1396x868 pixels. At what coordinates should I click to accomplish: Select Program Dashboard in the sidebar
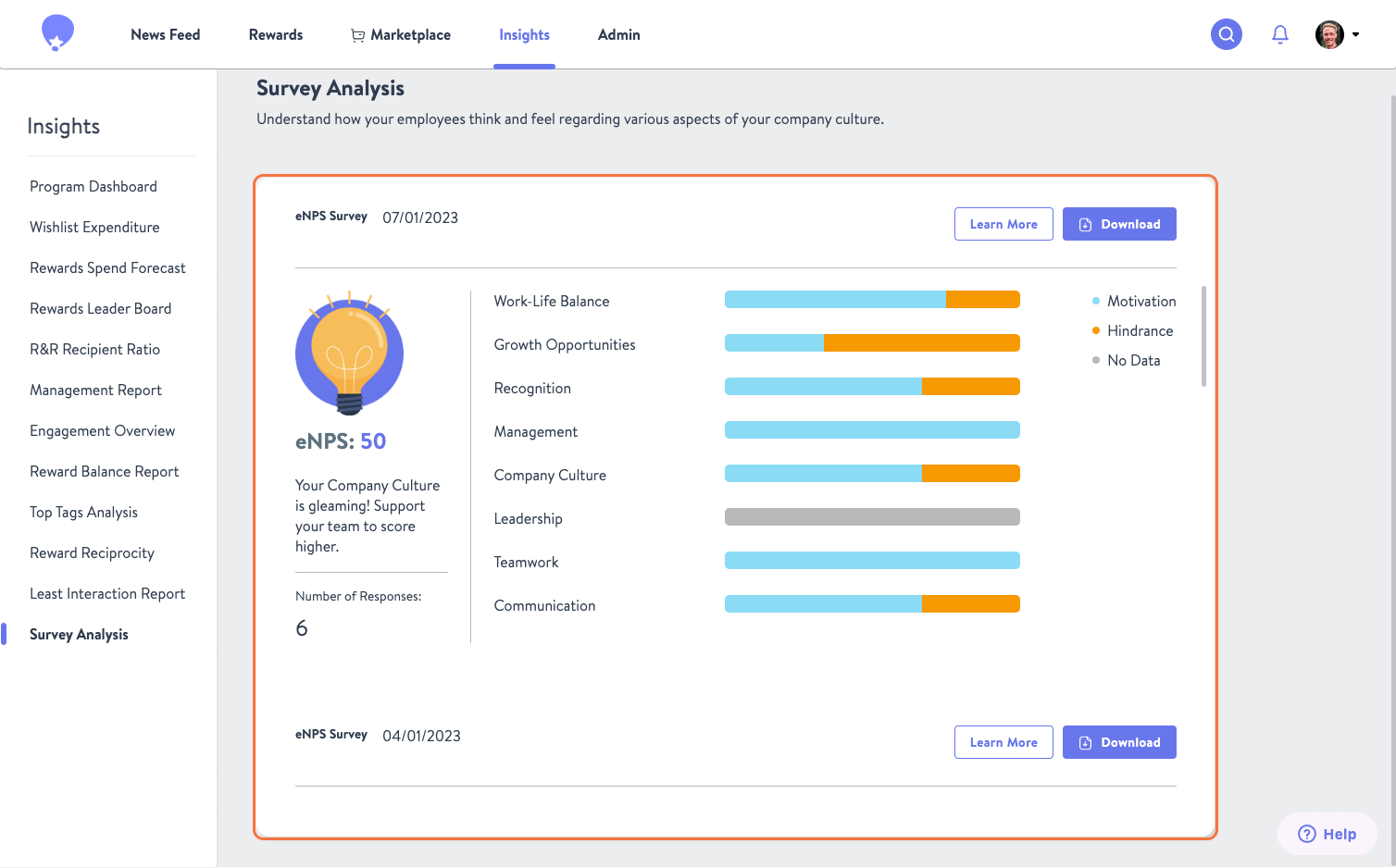93,186
